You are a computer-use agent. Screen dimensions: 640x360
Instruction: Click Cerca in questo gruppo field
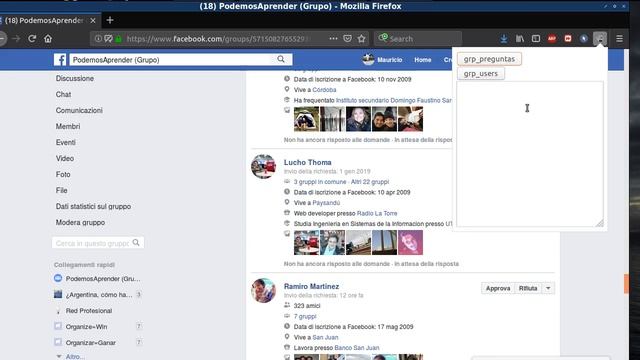click(92, 243)
